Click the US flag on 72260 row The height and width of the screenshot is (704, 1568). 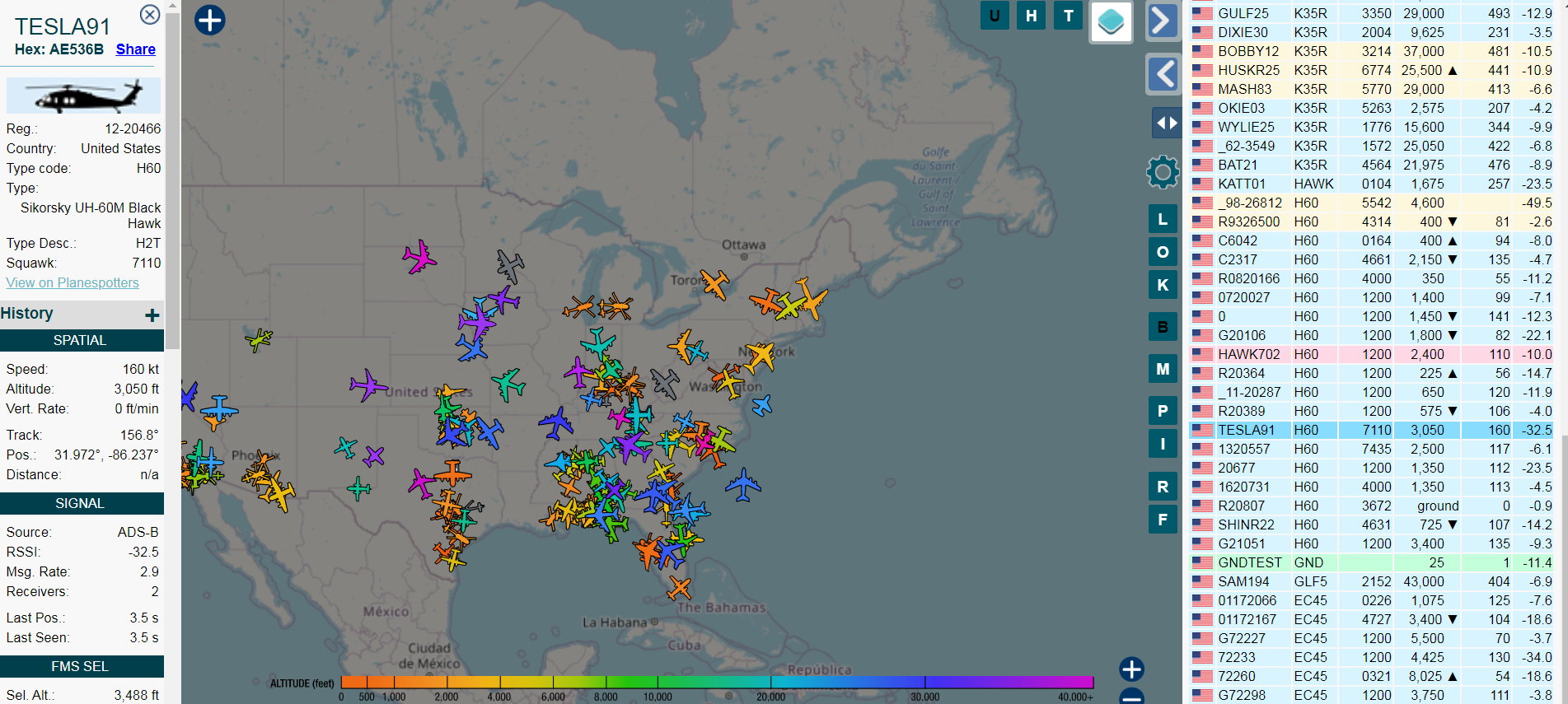[x=1202, y=676]
